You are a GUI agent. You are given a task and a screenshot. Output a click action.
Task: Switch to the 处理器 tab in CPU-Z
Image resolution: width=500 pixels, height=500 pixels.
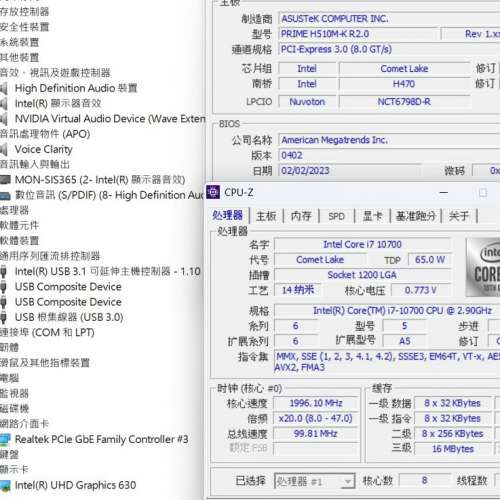tap(228, 216)
